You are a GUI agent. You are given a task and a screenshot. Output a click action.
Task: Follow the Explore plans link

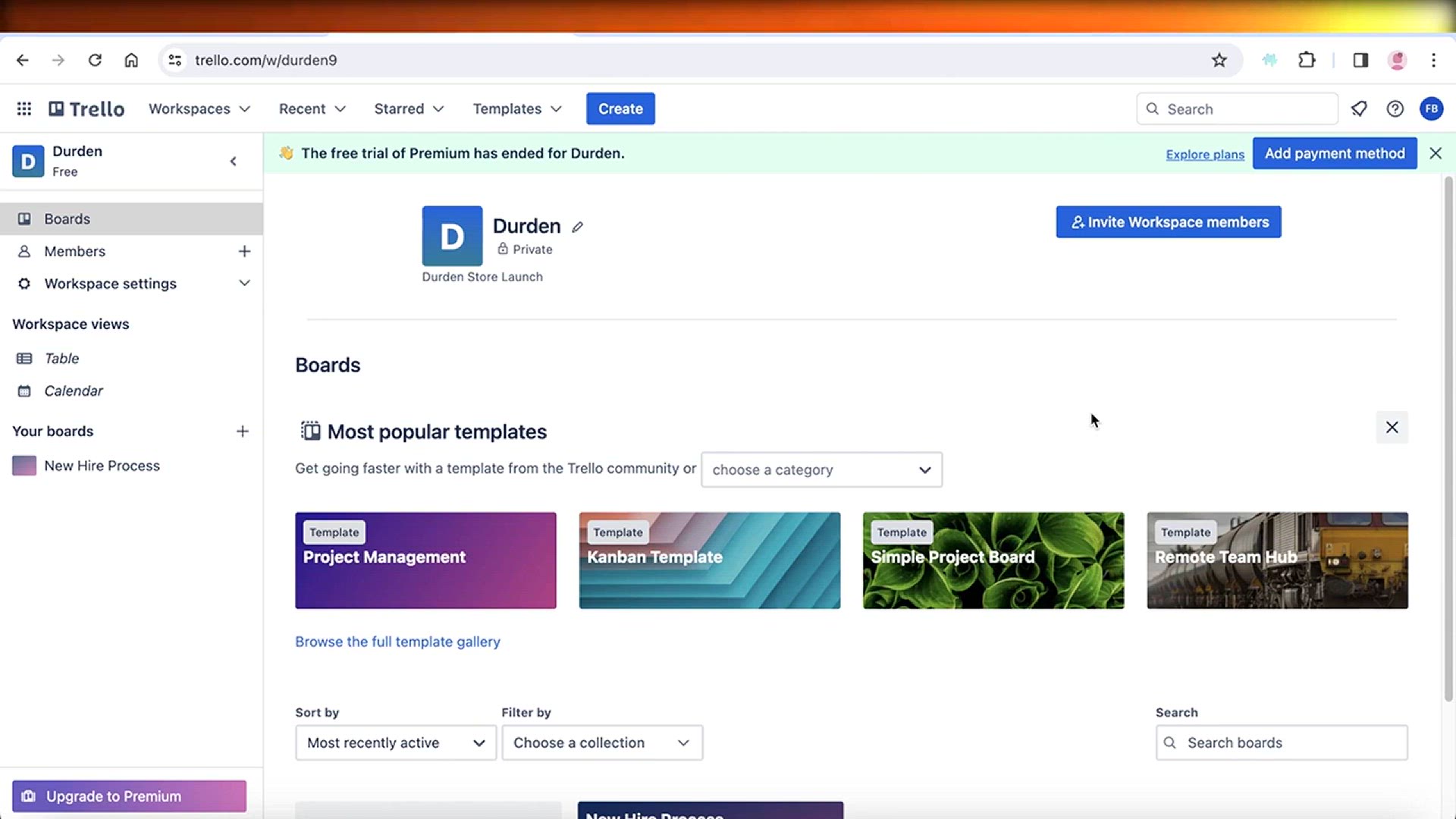tap(1205, 154)
